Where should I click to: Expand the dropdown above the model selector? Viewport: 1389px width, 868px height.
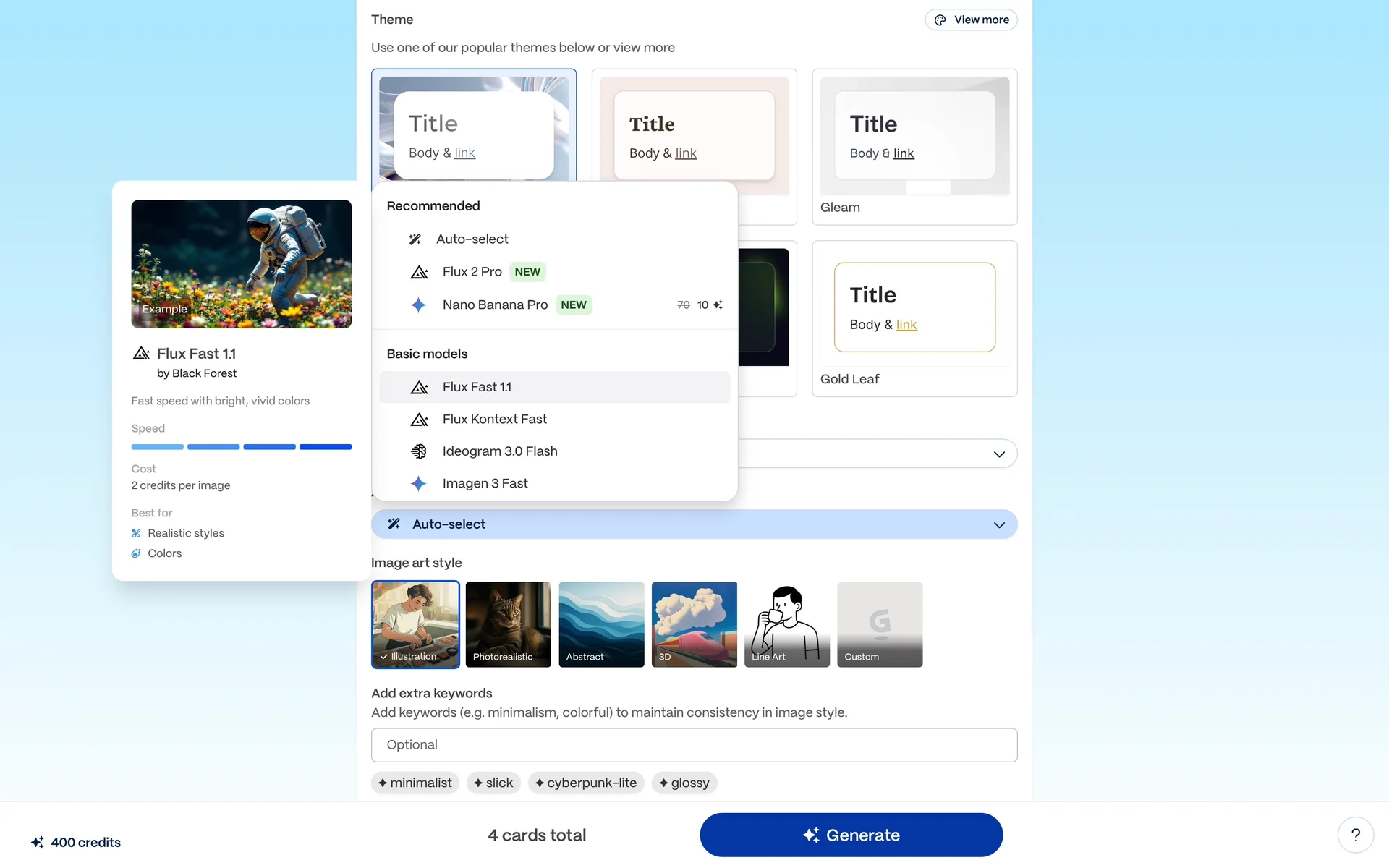(x=998, y=454)
